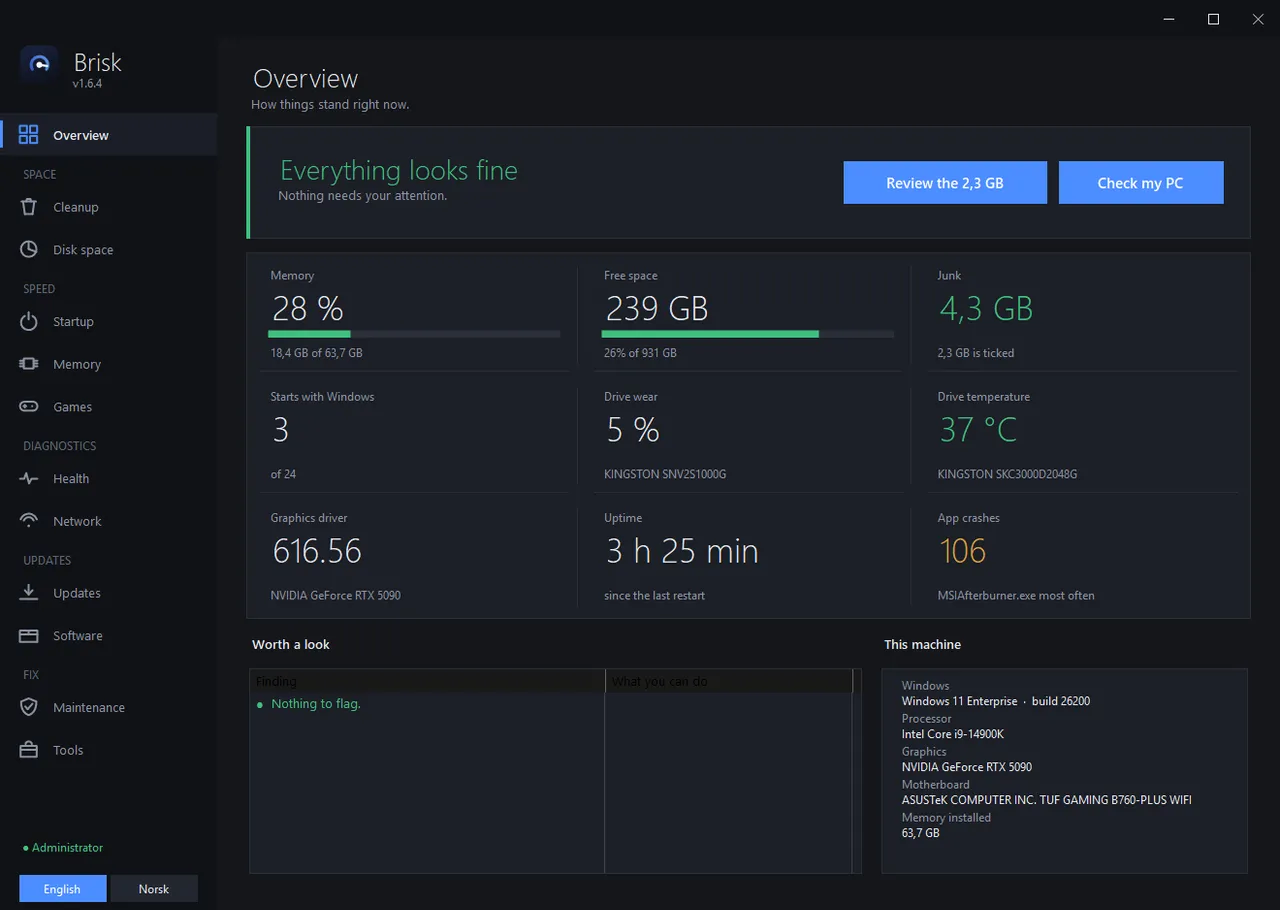
Task: Click the 4,3 GB junk value
Action: [x=986, y=309]
